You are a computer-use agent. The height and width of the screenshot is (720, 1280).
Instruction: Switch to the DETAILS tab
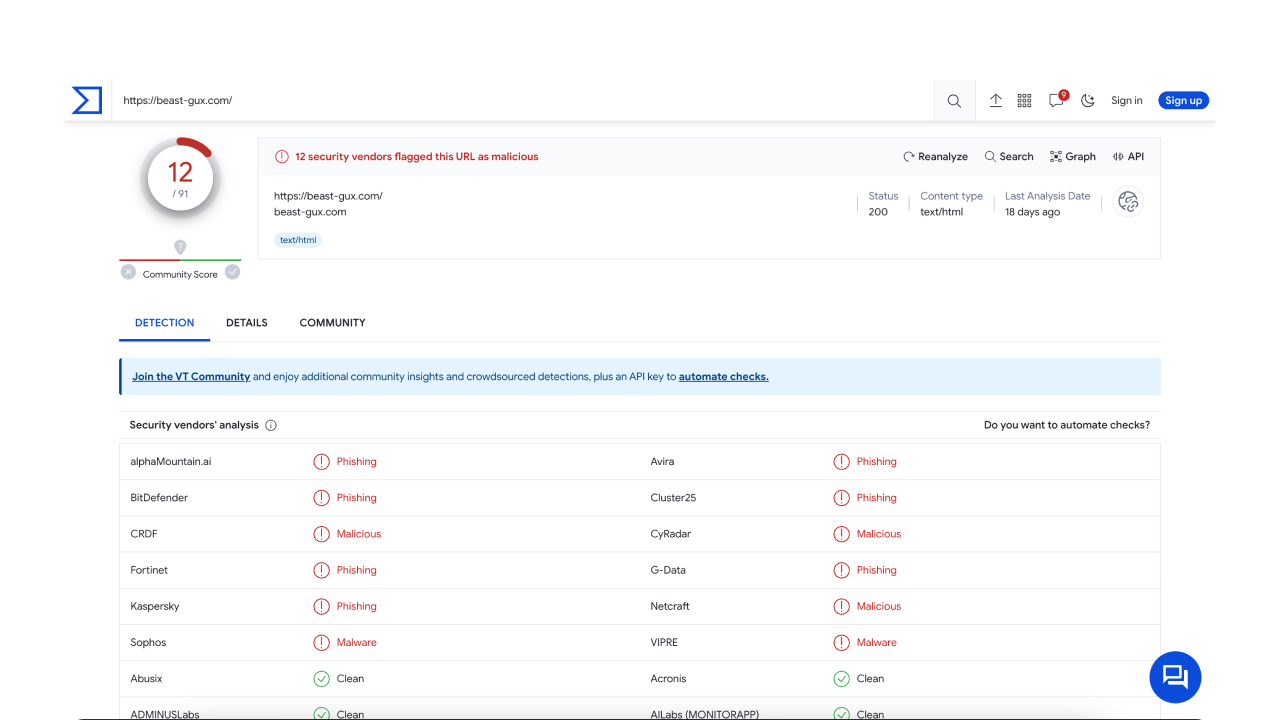tap(246, 322)
